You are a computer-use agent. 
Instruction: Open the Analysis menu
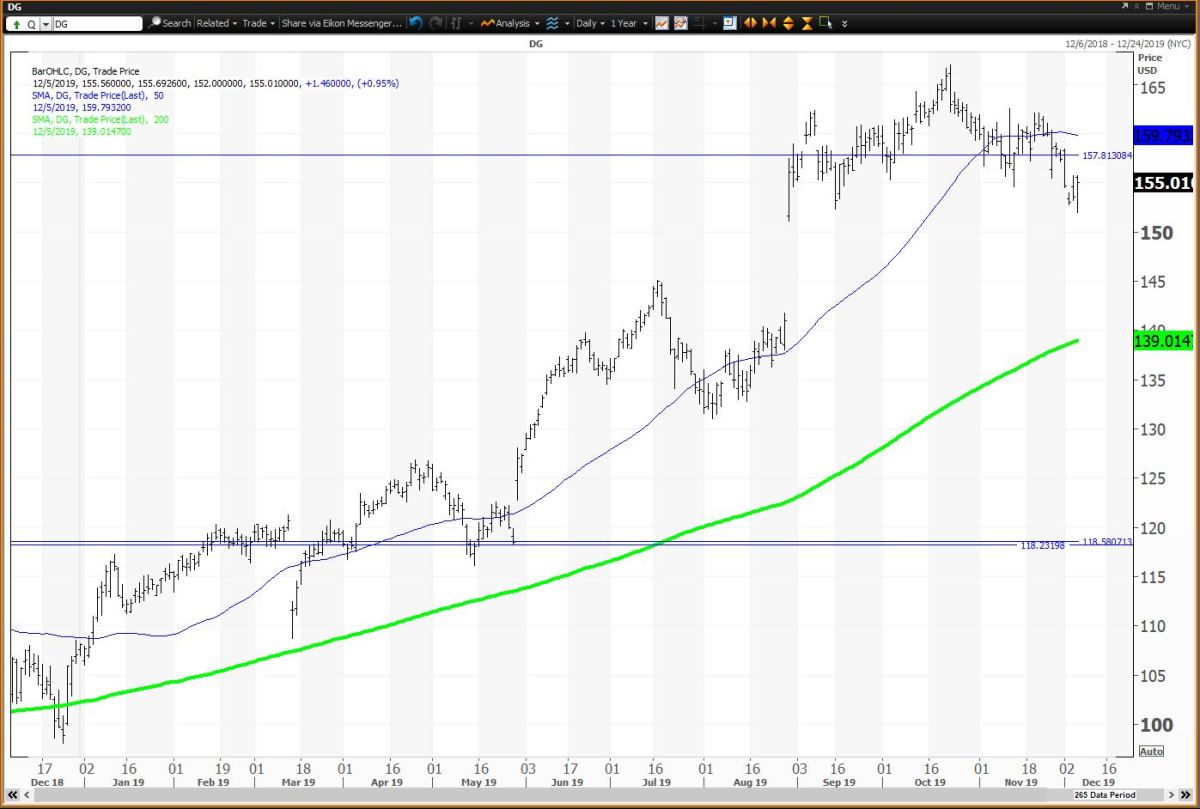point(510,23)
